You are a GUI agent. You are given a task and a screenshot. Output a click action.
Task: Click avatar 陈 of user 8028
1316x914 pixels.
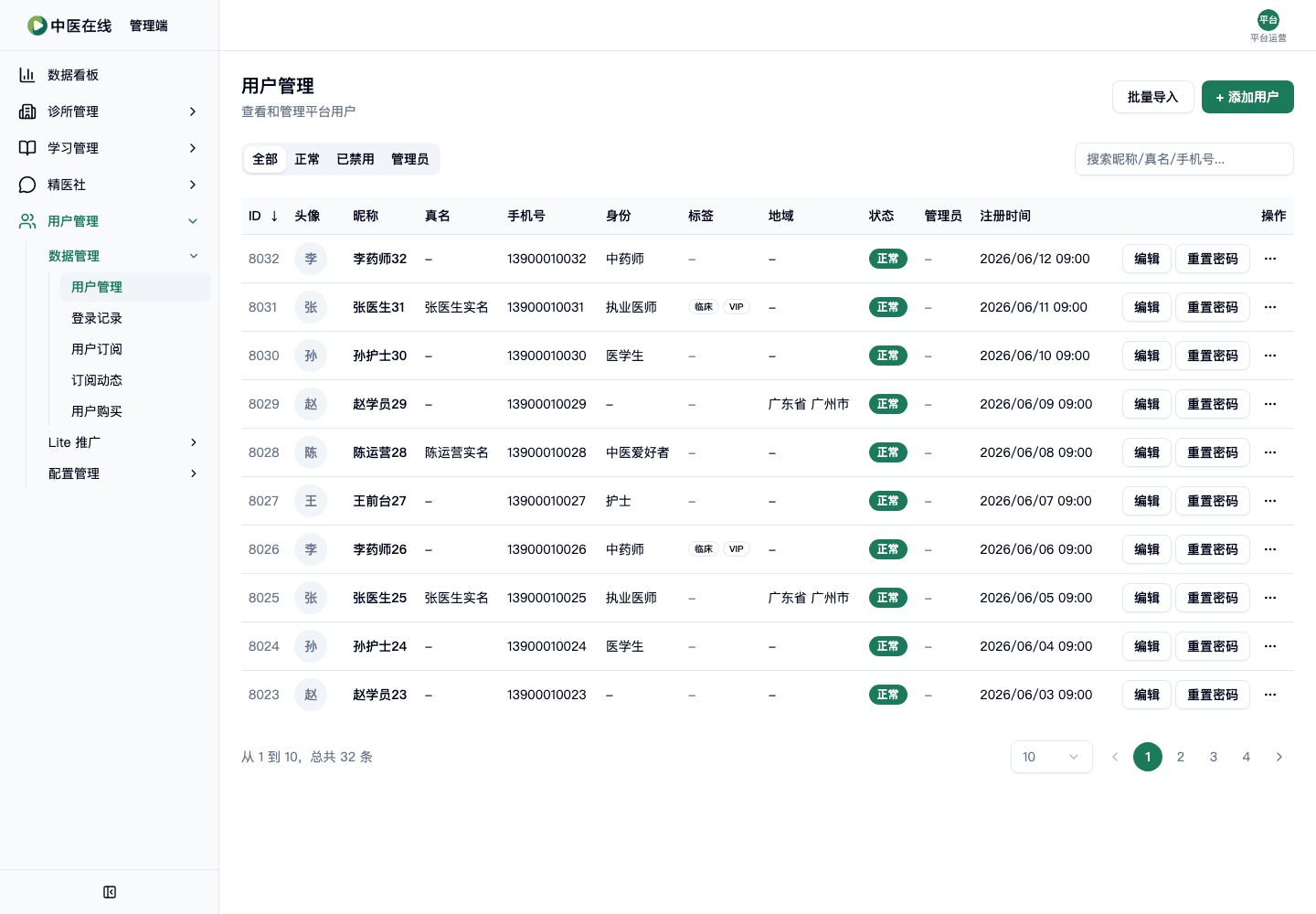(x=311, y=452)
